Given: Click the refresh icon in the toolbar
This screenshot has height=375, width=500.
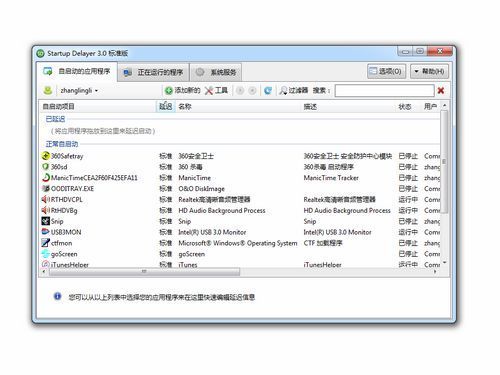Looking at the screenshot, I should point(268,91).
